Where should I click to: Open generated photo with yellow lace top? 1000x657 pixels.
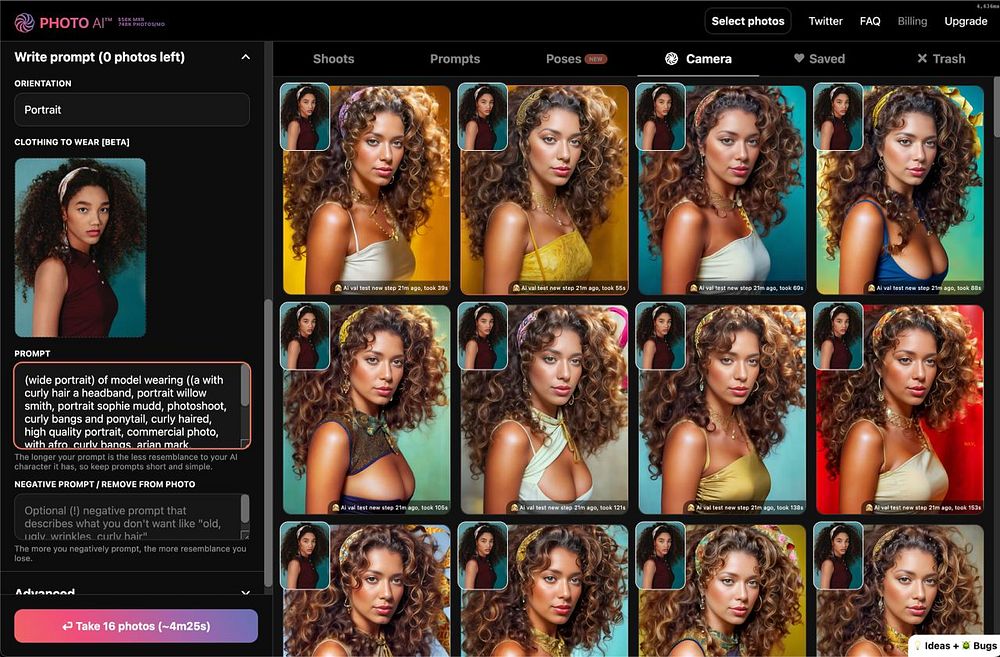[x=544, y=189]
